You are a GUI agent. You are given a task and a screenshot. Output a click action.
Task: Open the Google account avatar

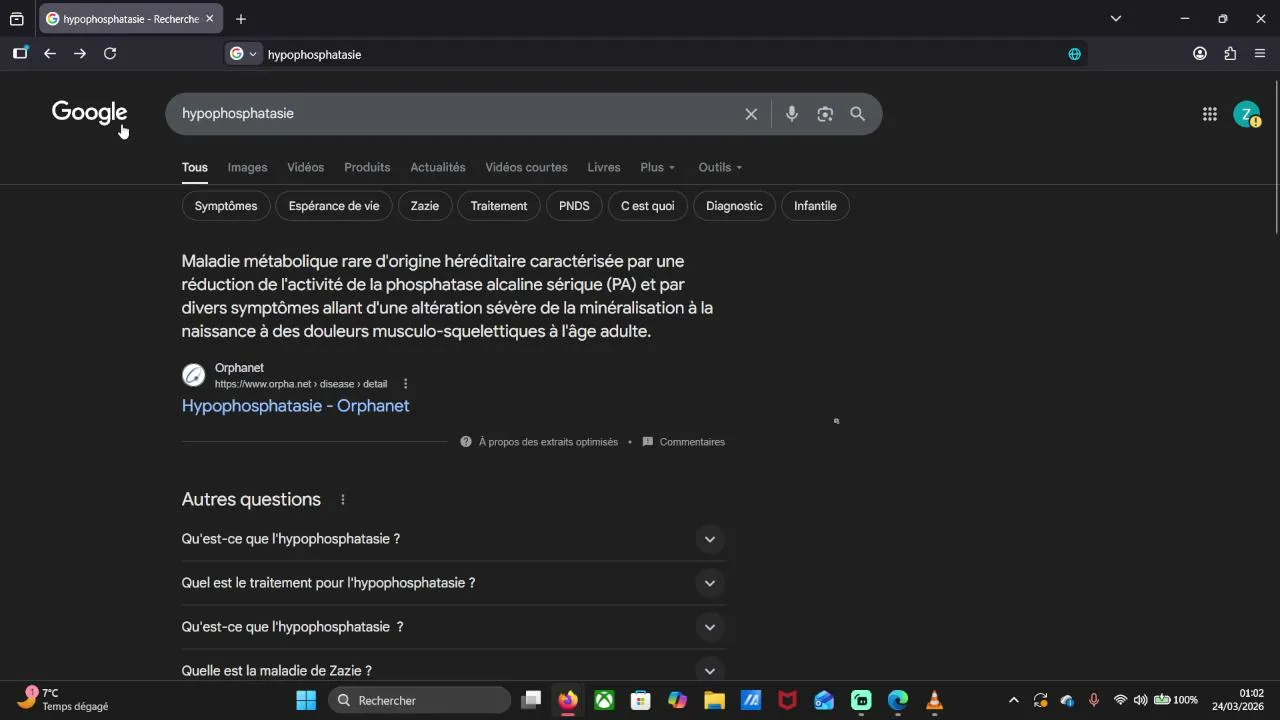coord(1246,114)
